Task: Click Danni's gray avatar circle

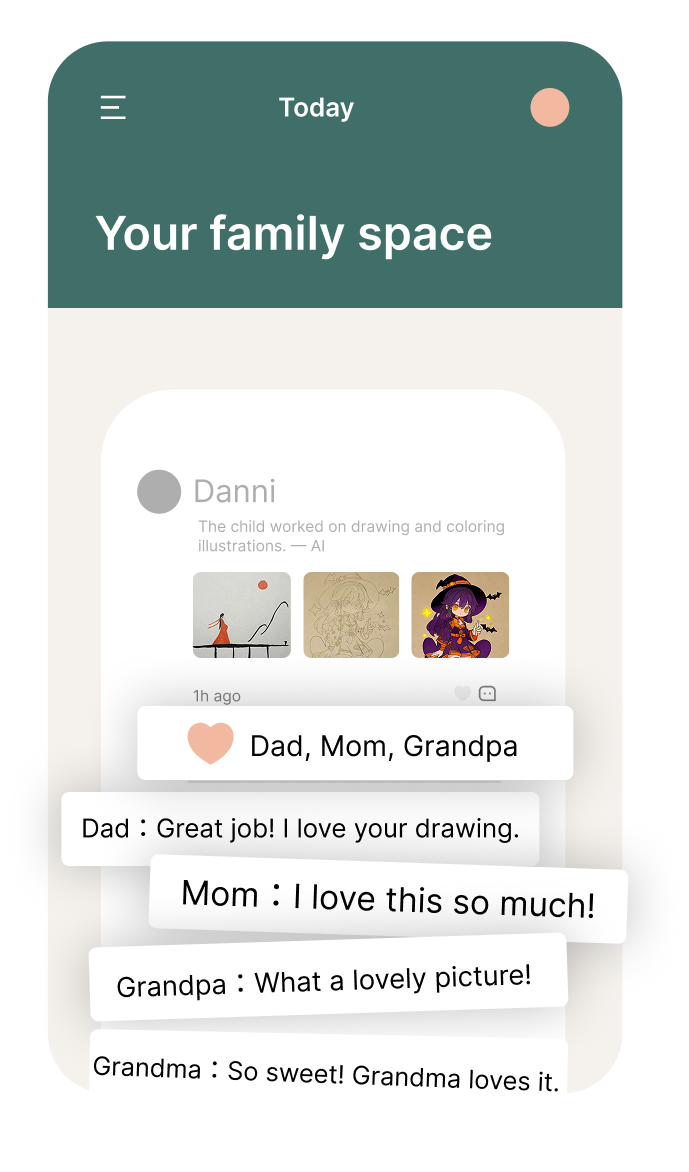Action: pos(159,492)
